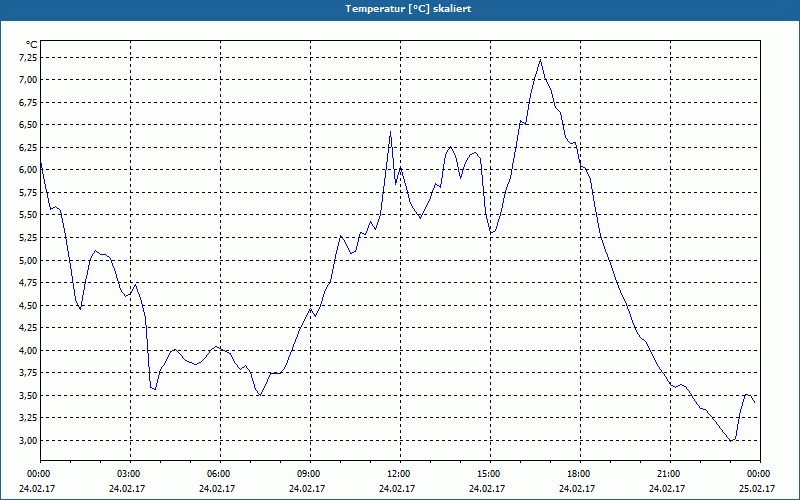Image resolution: width=800 pixels, height=500 pixels.
Task: Select the y-axis value '7,25'
Action: point(28,58)
